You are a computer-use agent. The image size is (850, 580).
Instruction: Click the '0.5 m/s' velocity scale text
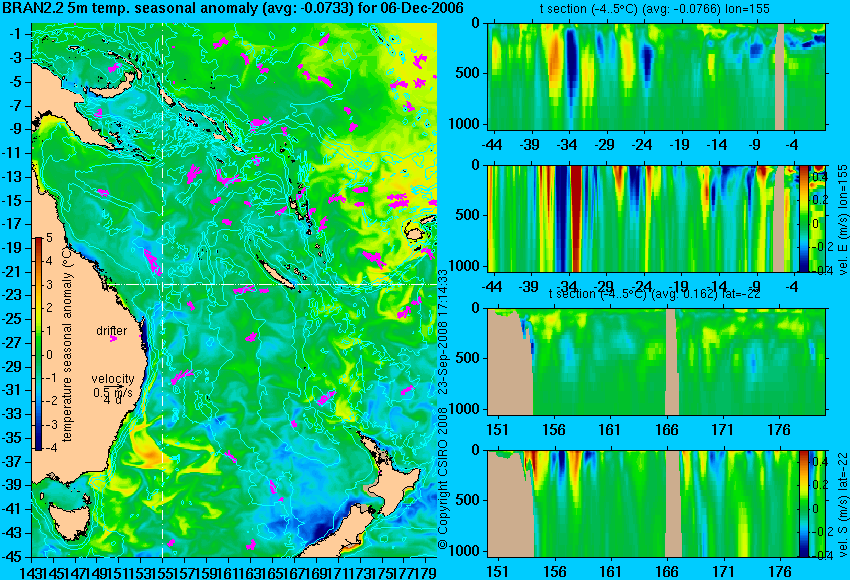112,391
